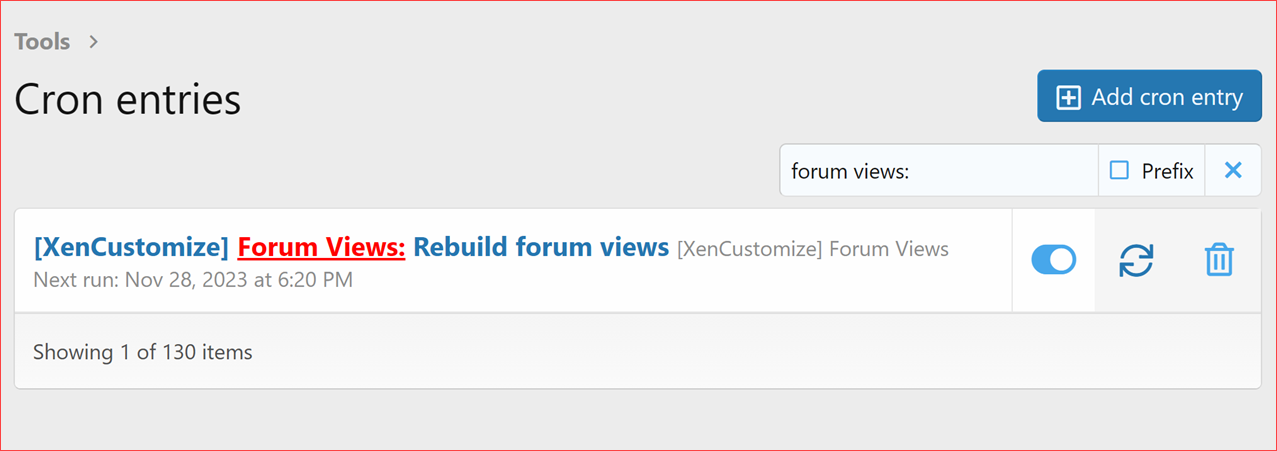The image size is (1277, 451).
Task: Click the Showing 1 of 130 items footer
Action: (x=142, y=352)
